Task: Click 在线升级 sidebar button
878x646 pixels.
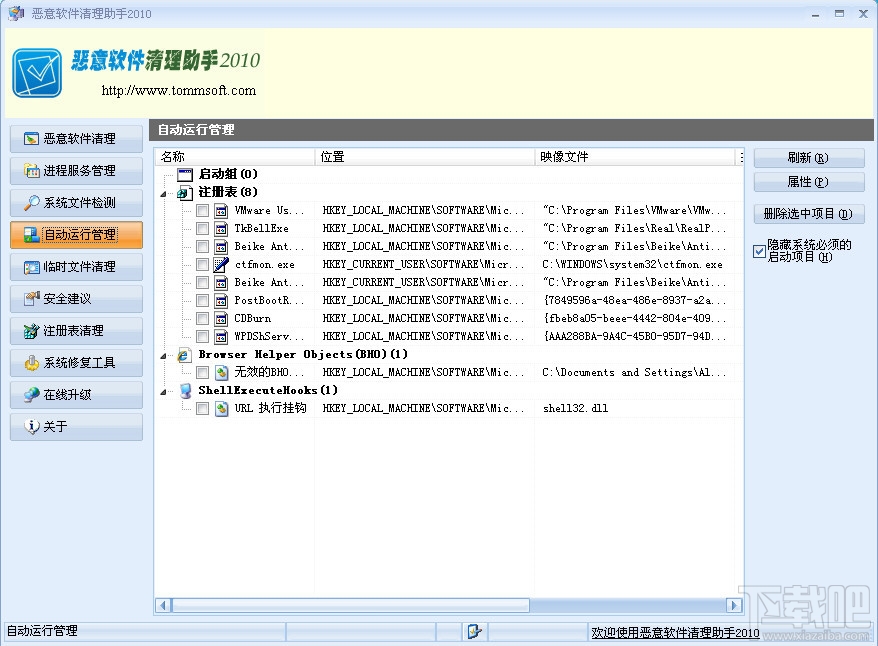Action: click(x=76, y=395)
